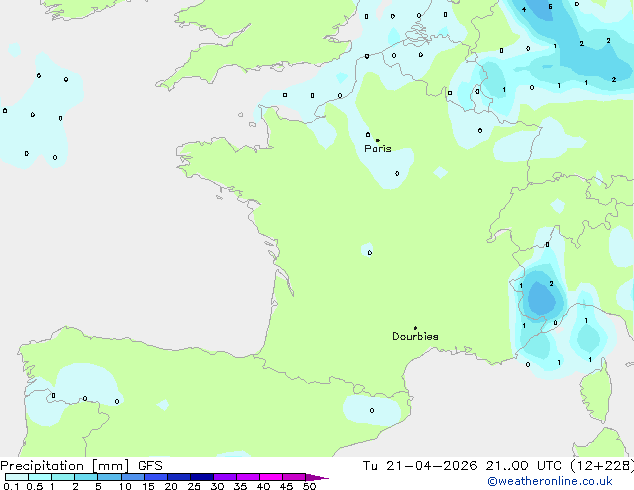Click the legend value 50
The width and height of the screenshot is (634, 490).
[x=309, y=486]
